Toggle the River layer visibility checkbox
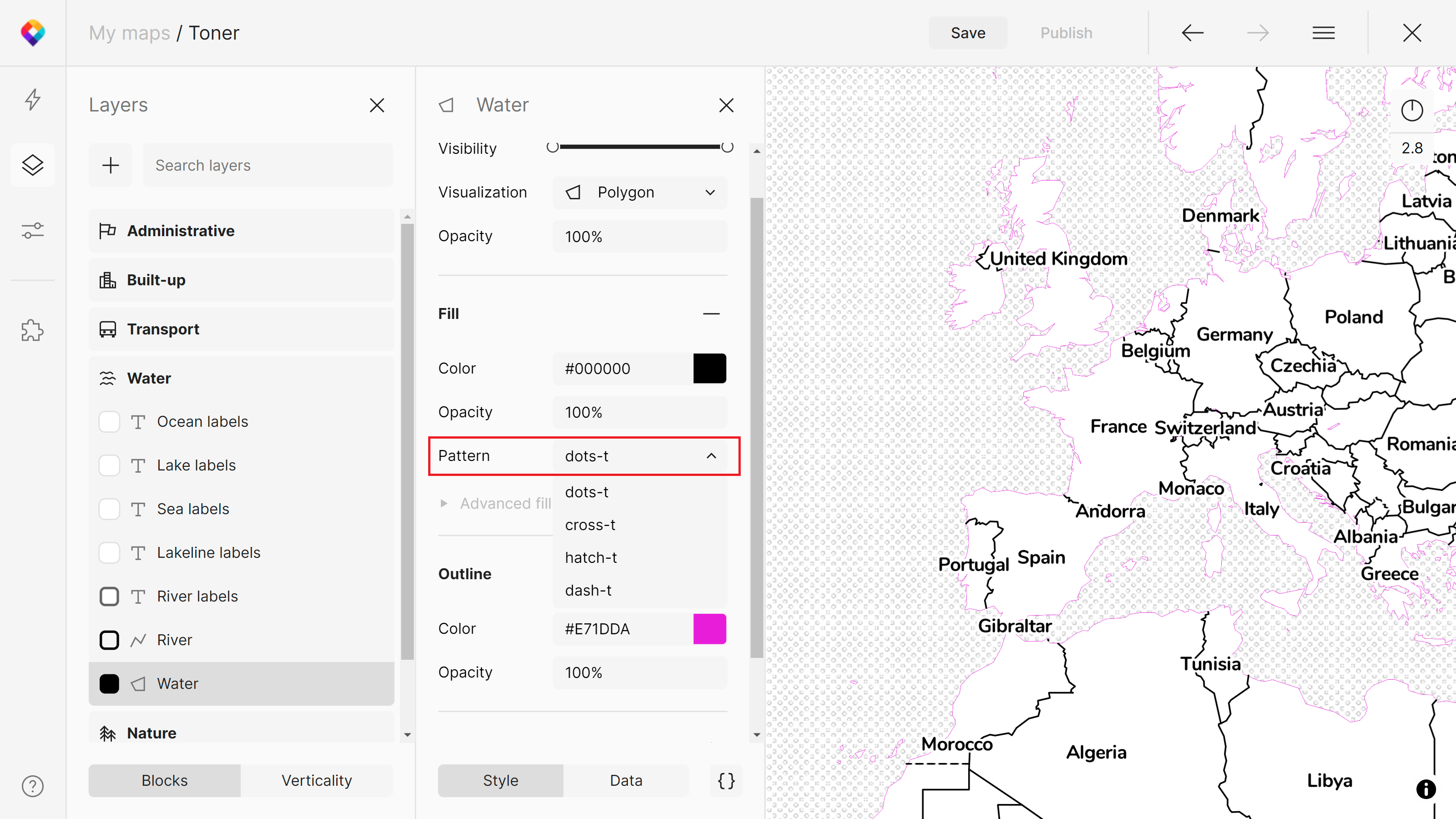This screenshot has width=1456, height=819. (x=109, y=640)
